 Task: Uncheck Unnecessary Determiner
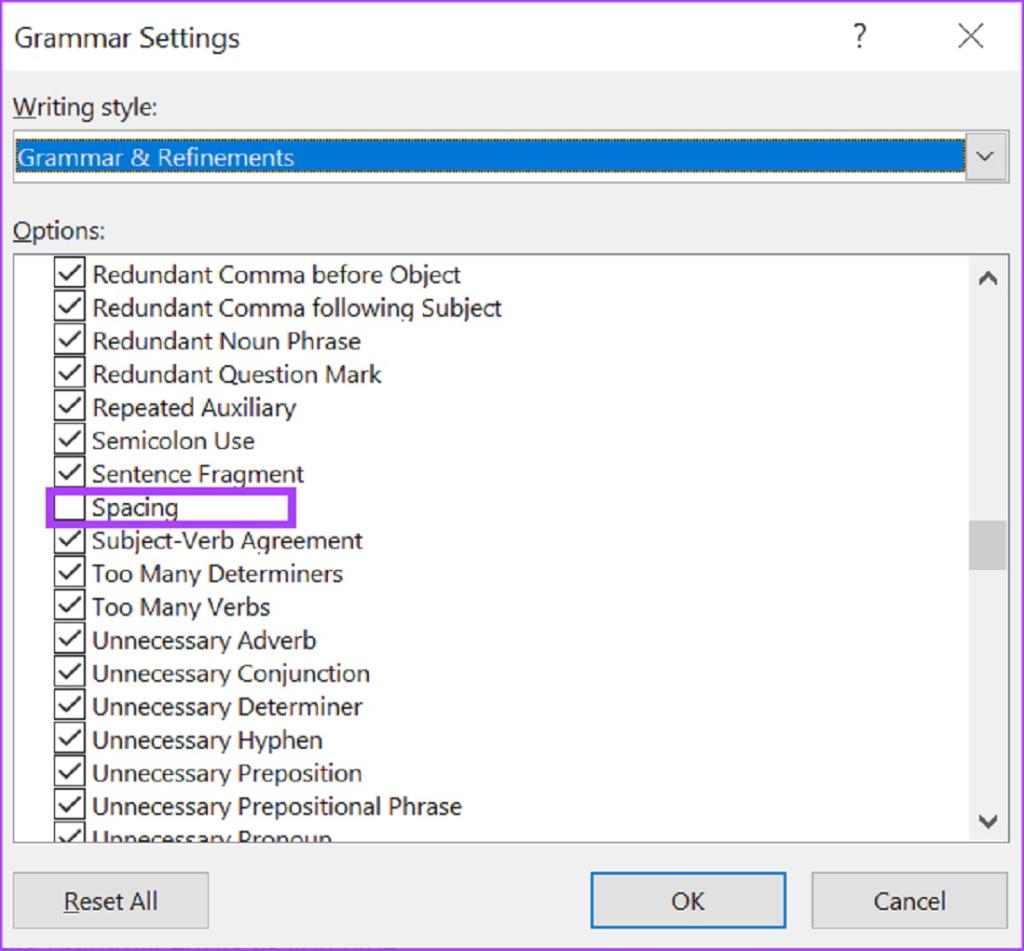click(x=69, y=706)
